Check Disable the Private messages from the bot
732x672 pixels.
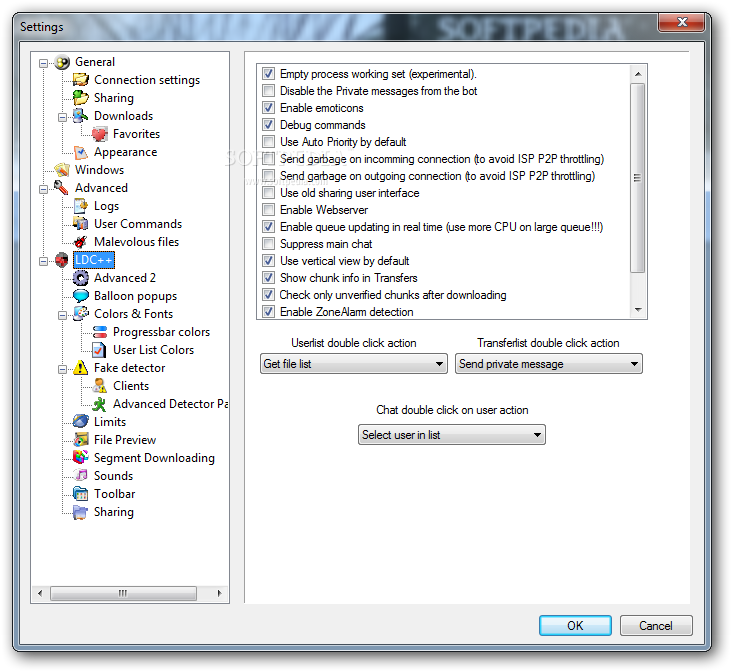pyautogui.click(x=268, y=91)
